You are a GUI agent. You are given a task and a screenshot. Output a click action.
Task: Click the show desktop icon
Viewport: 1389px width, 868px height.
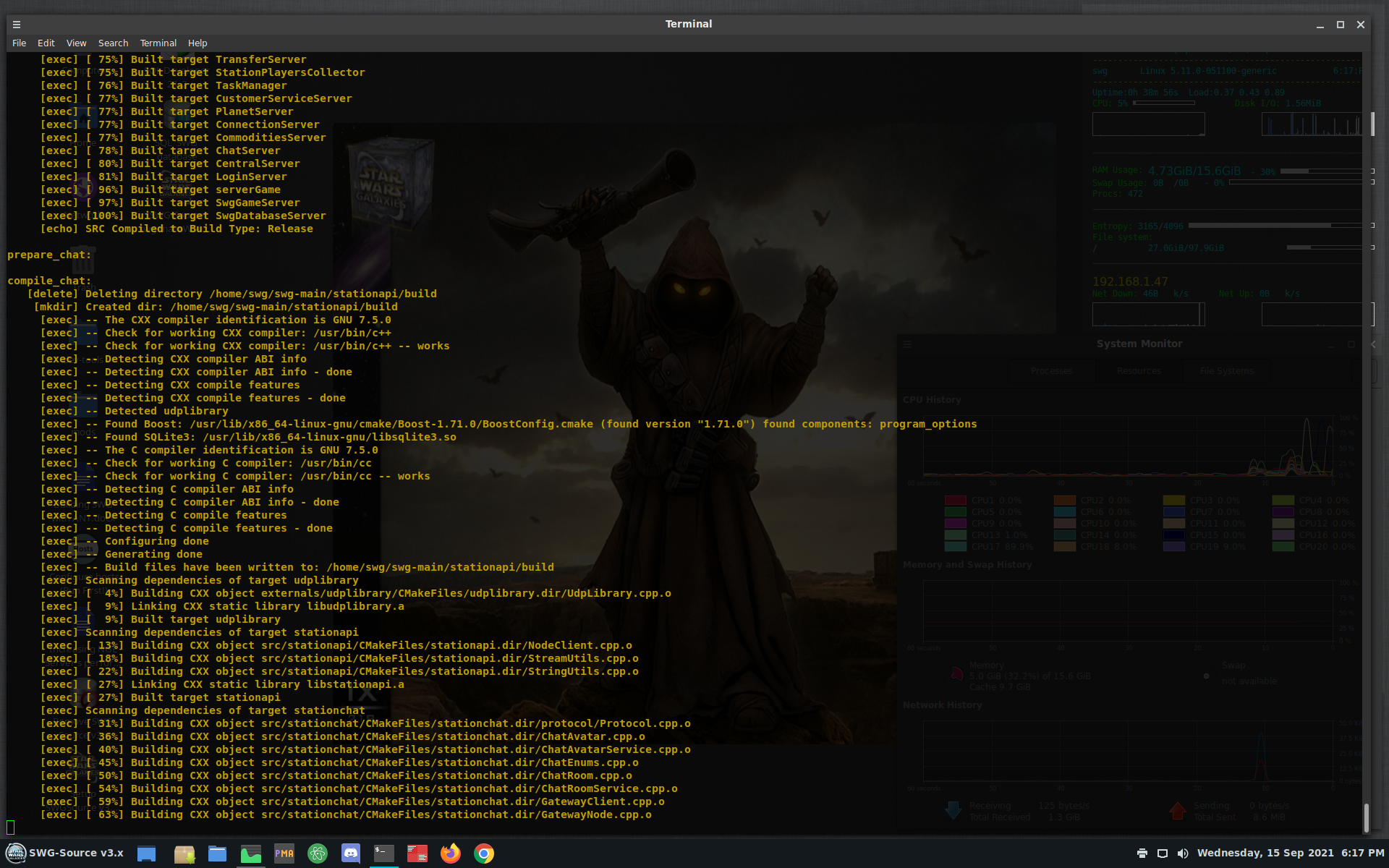[147, 854]
